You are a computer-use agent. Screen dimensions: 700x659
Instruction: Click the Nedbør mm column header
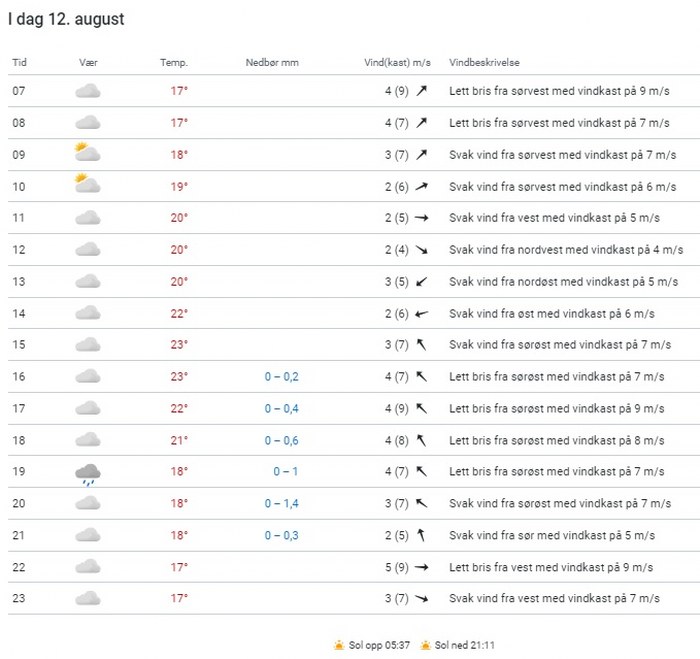(272, 63)
